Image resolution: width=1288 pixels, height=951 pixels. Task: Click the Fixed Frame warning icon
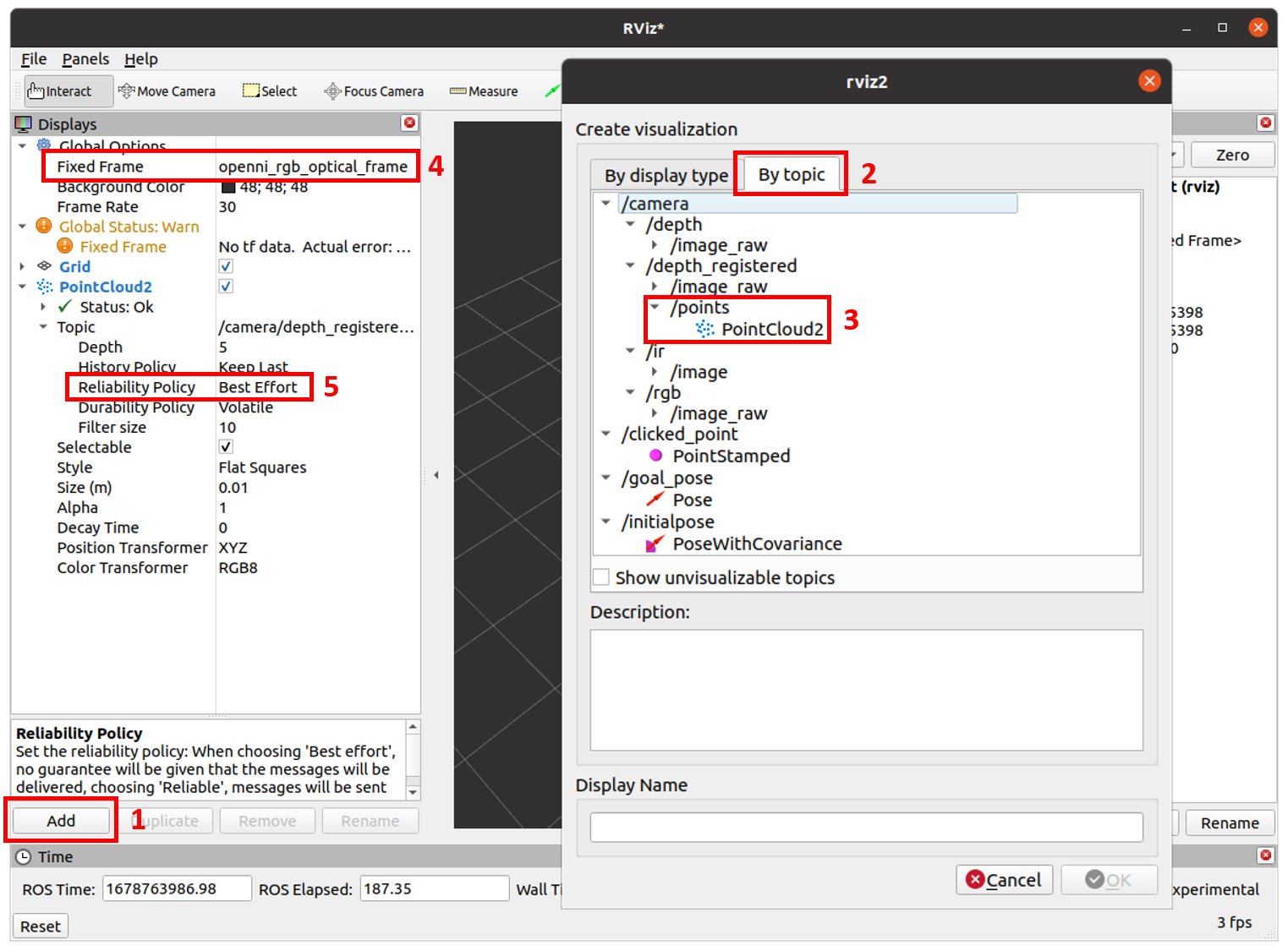65,246
